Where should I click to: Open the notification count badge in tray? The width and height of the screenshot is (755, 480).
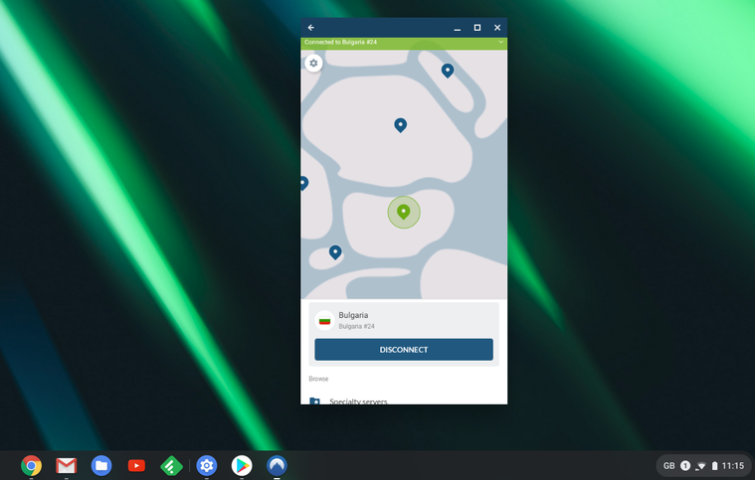pos(685,466)
